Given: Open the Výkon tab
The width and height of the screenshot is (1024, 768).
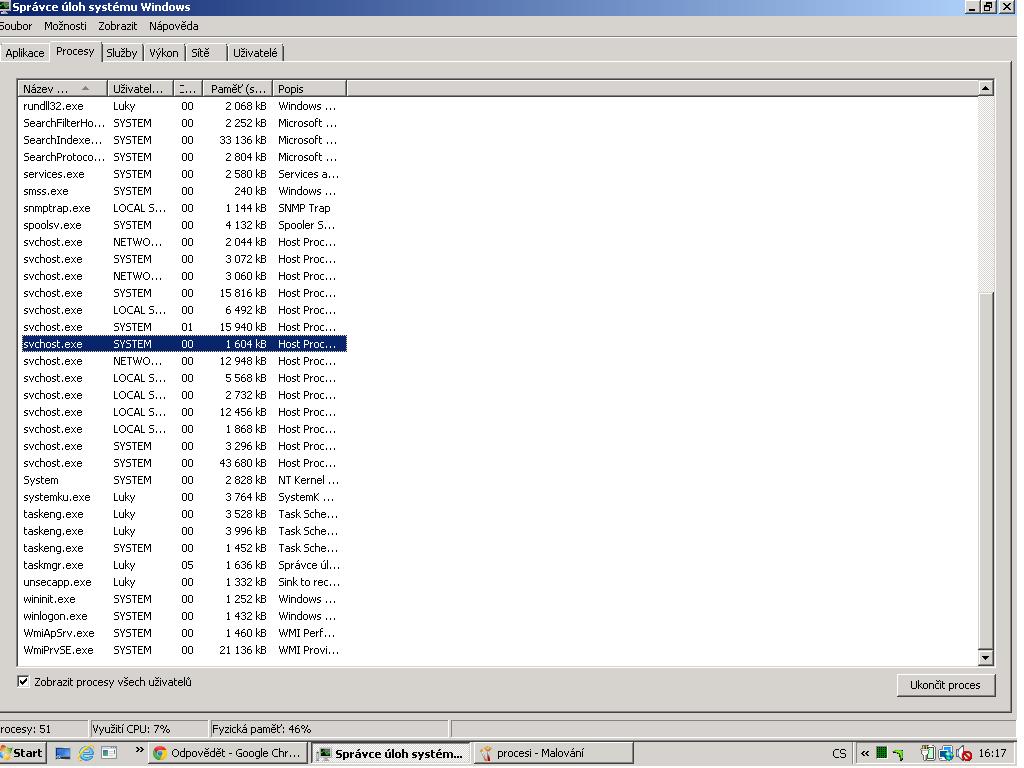Looking at the screenshot, I should tap(164, 53).
